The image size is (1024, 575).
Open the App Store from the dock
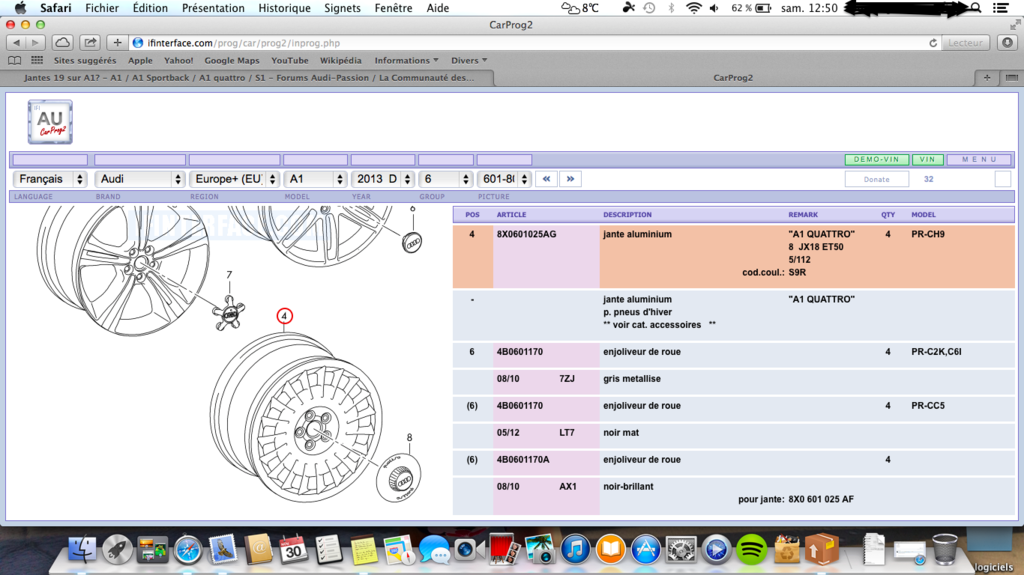(x=645, y=549)
